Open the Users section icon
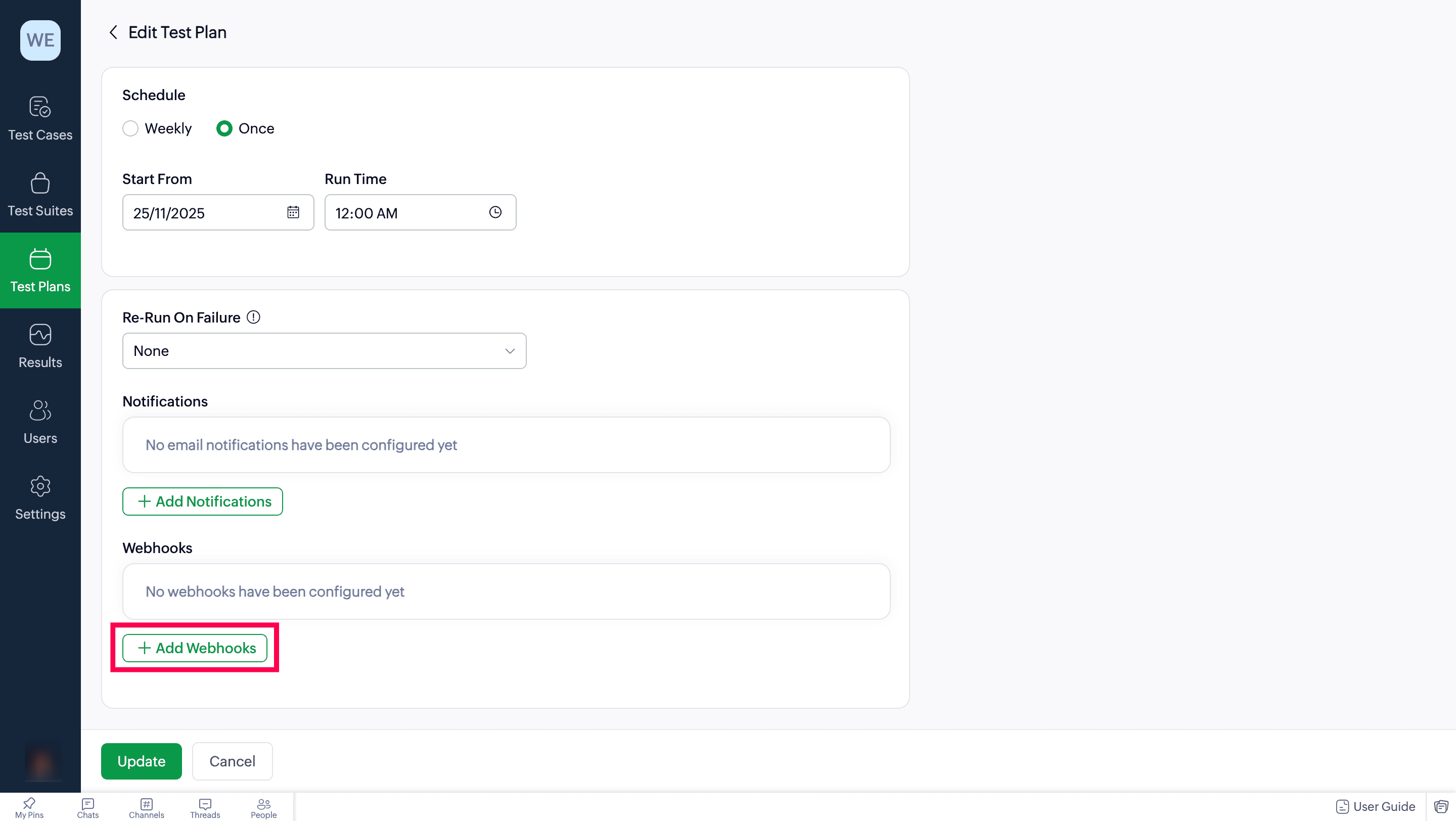Screen dimensions: 1456x821 pyautogui.click(x=40, y=410)
